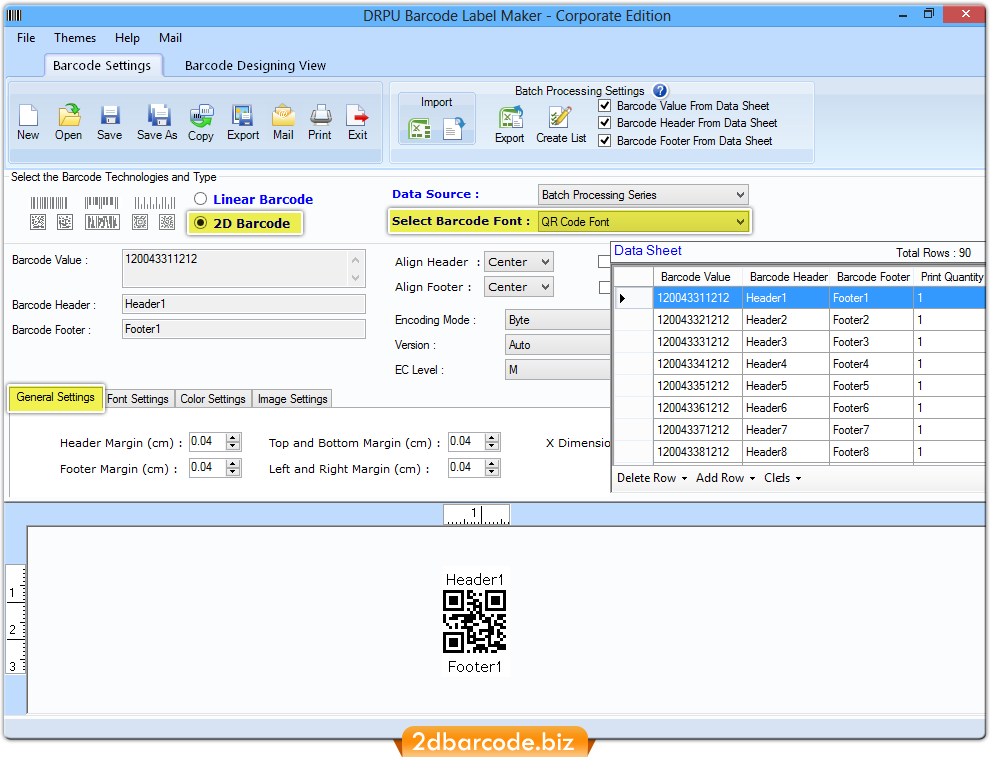990x757 pixels.
Task: Increase Top and Bottom Margin value
Action: pos(492,438)
